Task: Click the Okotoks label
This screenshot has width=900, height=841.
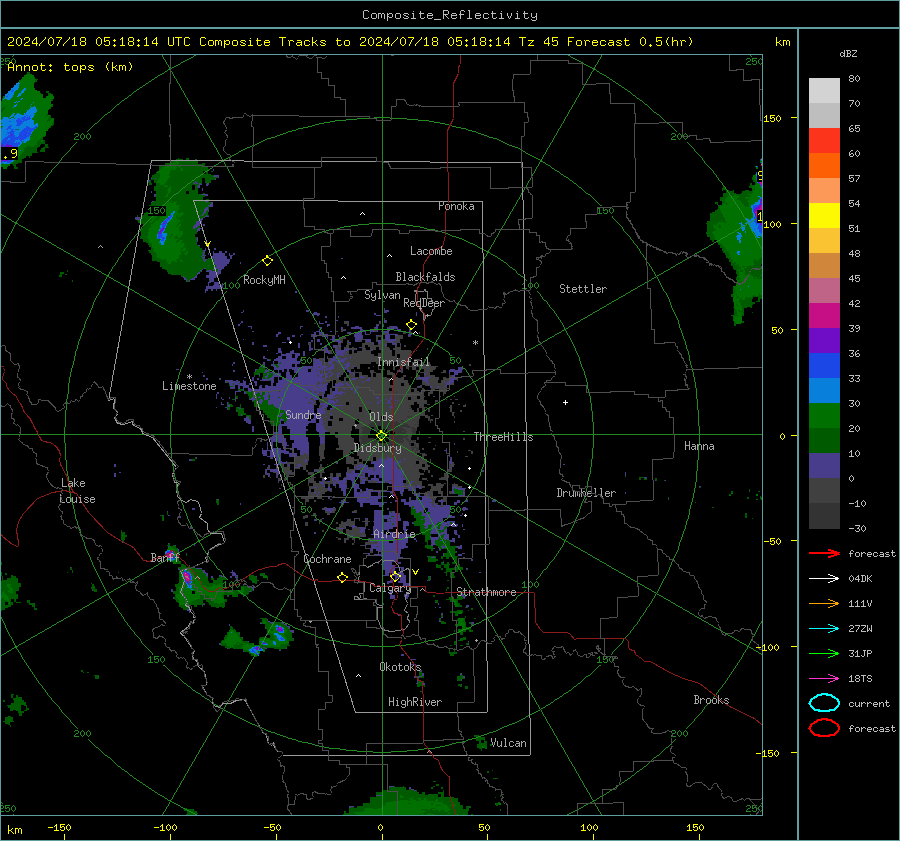Action: point(400,667)
